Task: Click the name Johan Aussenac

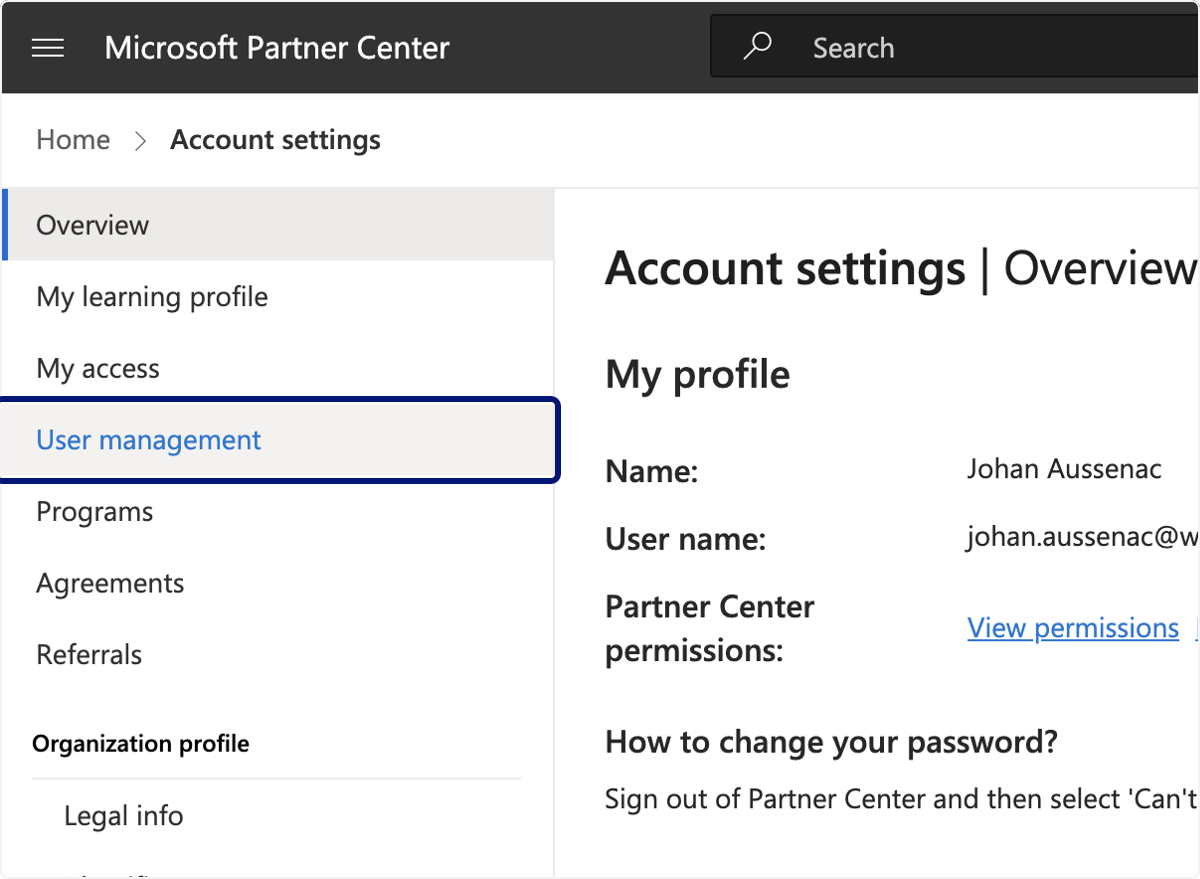Action: pyautogui.click(x=1064, y=469)
